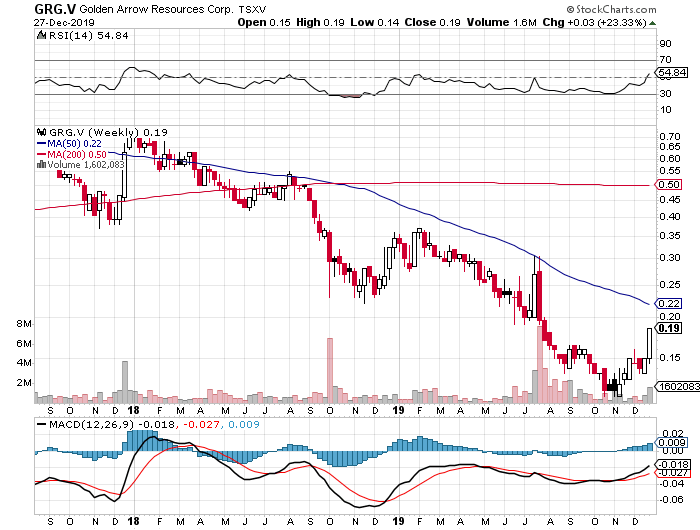Click the RSI 30 oversold axis label
Image resolution: width=700 pixels, height=530 pixels.
point(666,93)
